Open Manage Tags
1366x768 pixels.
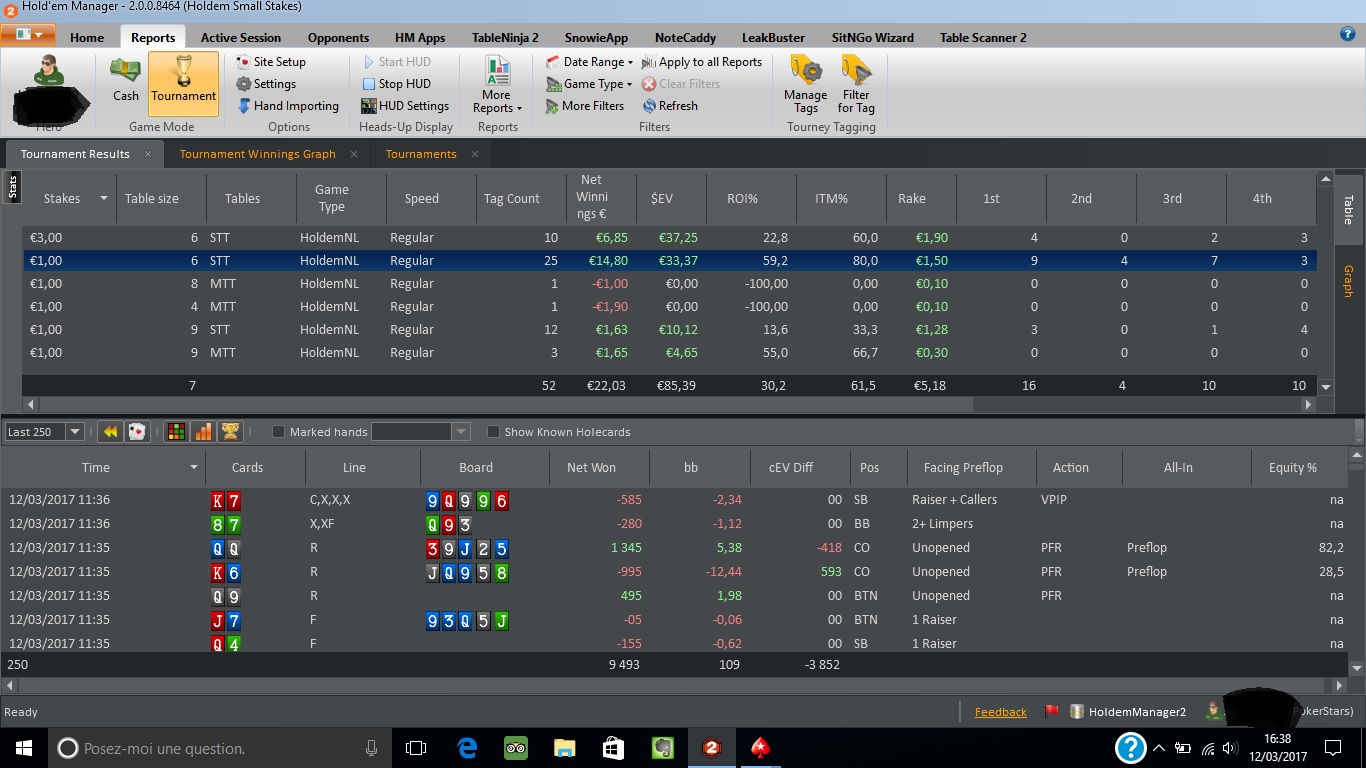[805, 85]
